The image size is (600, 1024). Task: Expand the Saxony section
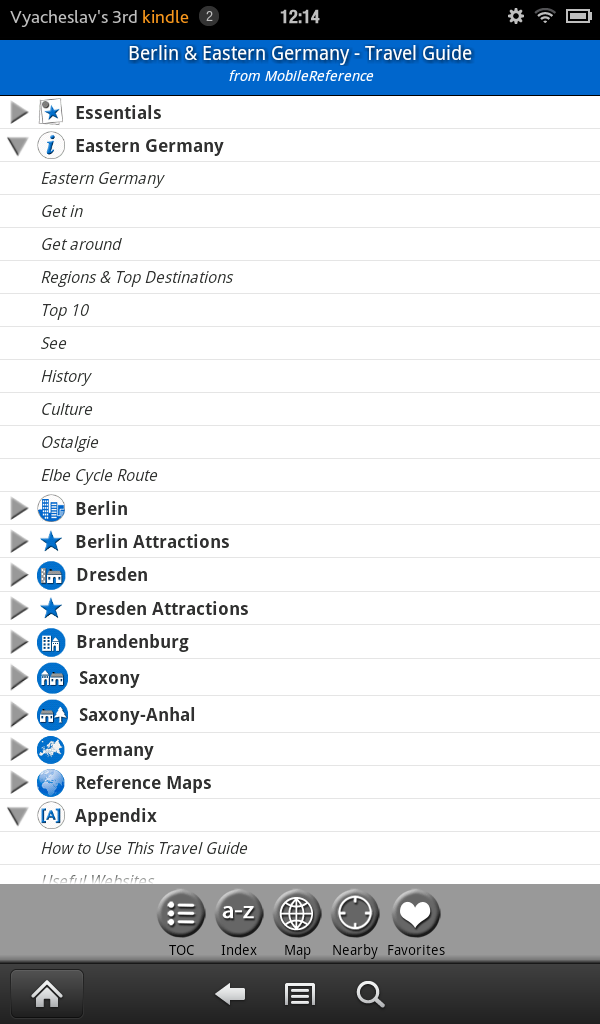(19, 678)
